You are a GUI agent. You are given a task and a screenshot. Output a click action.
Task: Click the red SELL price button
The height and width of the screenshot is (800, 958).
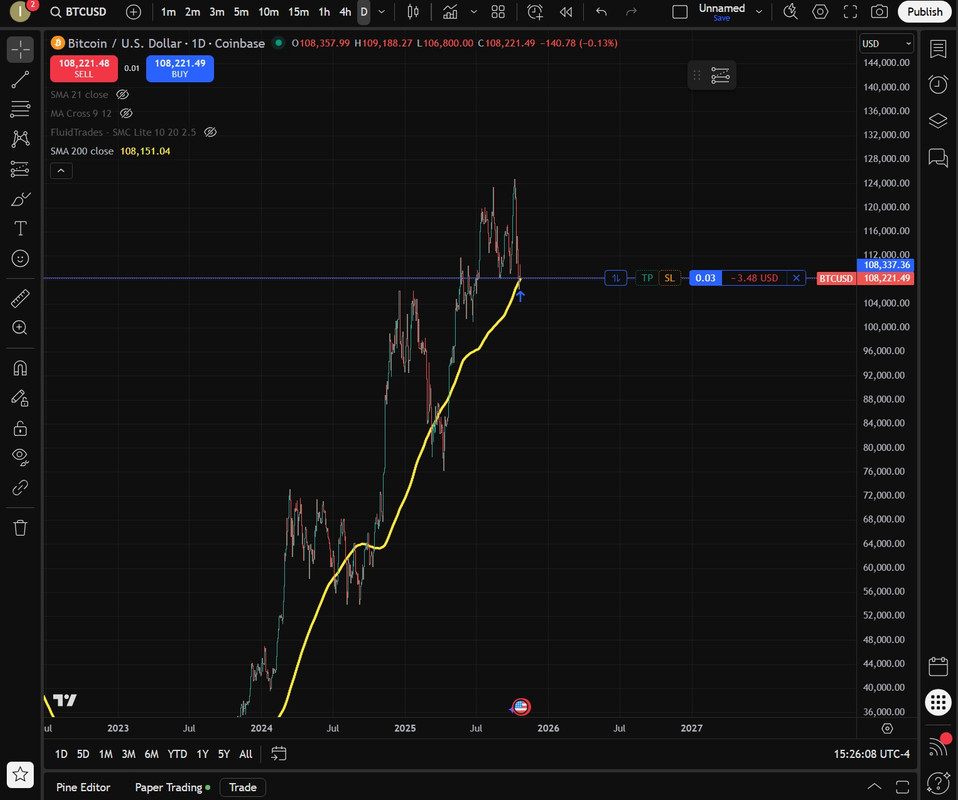[84, 68]
